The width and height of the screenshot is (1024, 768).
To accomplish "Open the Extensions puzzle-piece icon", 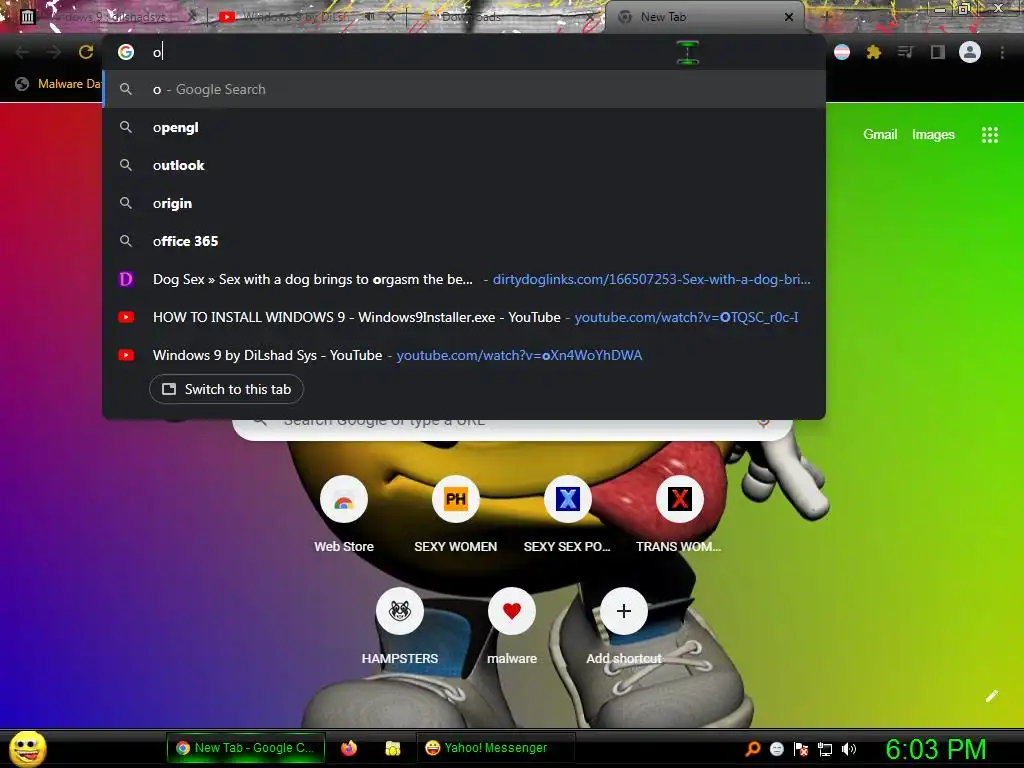I will point(873,52).
